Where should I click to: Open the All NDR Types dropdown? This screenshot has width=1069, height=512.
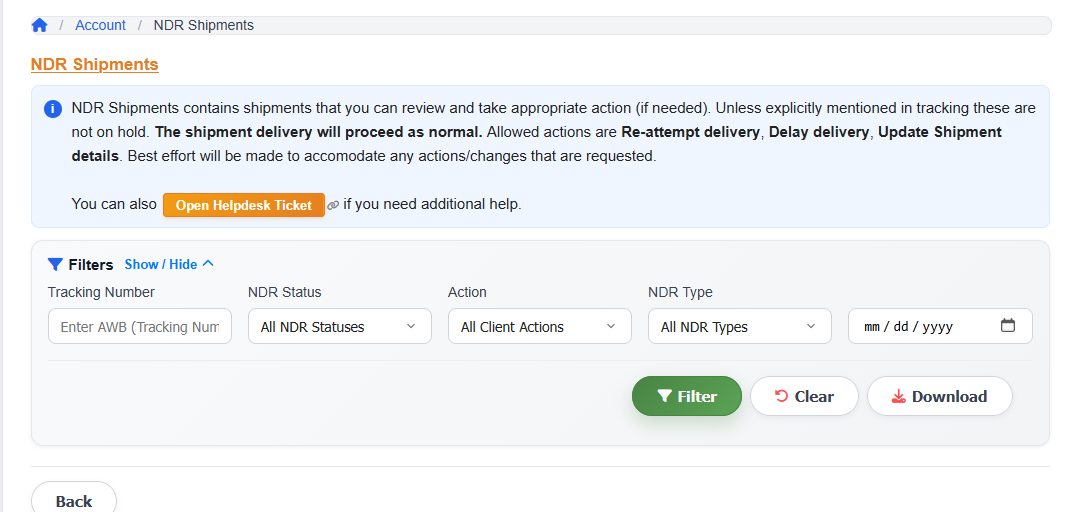740,327
